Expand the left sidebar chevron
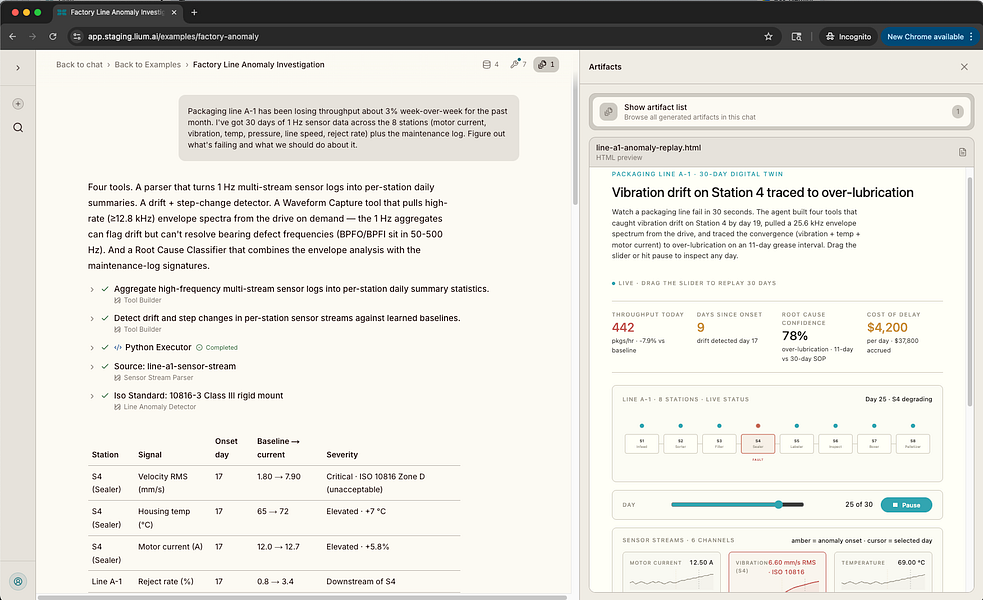Viewport: 983px width, 600px height. pyautogui.click(x=18, y=67)
